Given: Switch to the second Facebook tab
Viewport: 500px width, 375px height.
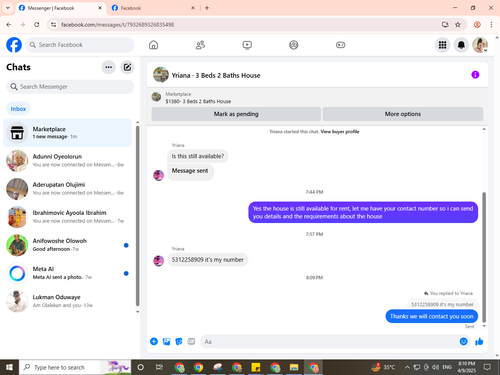Looking at the screenshot, I should pos(153,8).
